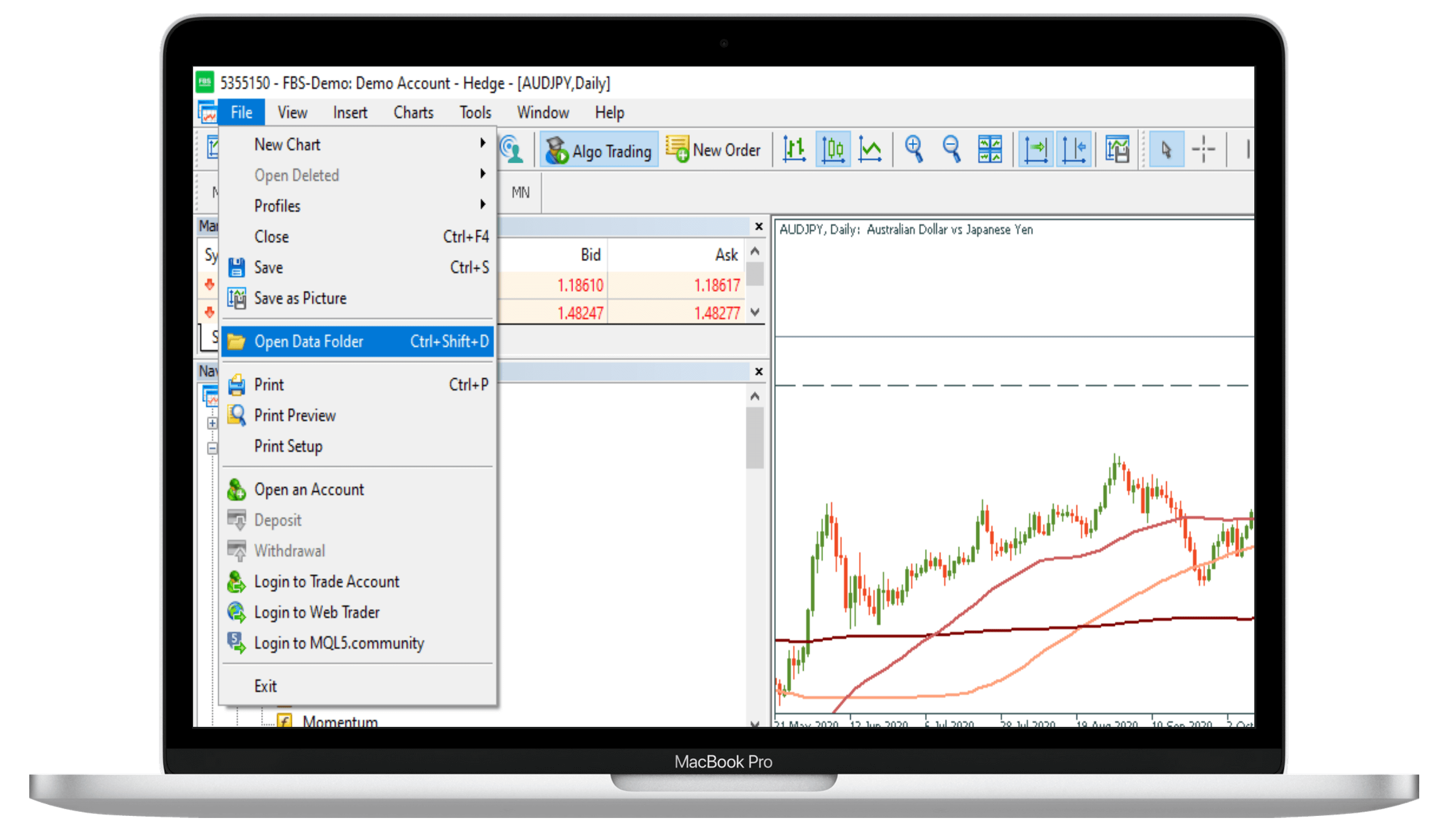The height and width of the screenshot is (840, 1452).
Task: Choose Close from the File menu
Action: tap(357, 236)
